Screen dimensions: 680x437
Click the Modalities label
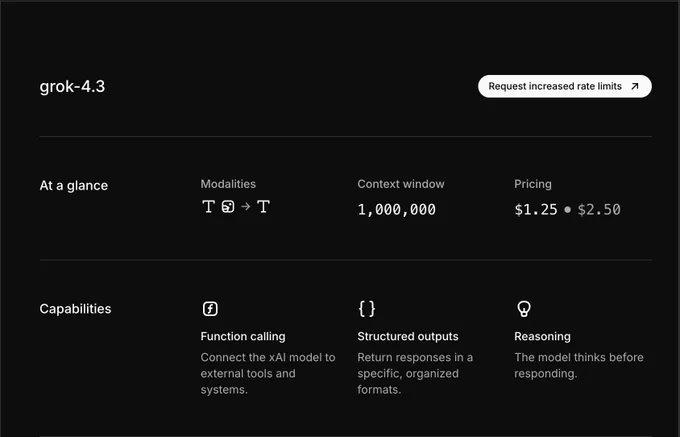coord(228,184)
